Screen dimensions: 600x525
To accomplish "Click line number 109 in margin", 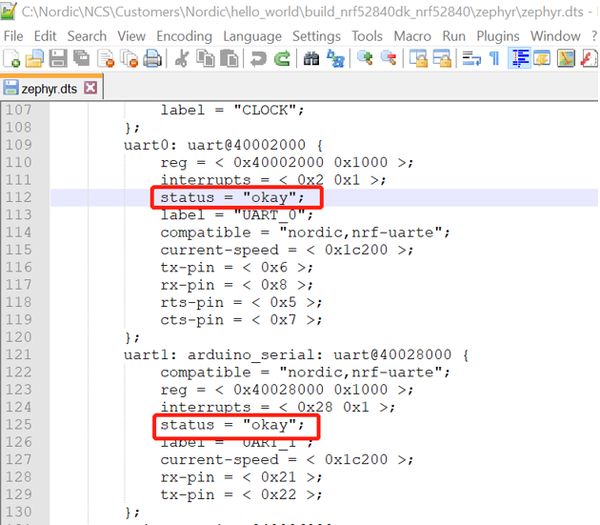I will (18, 145).
